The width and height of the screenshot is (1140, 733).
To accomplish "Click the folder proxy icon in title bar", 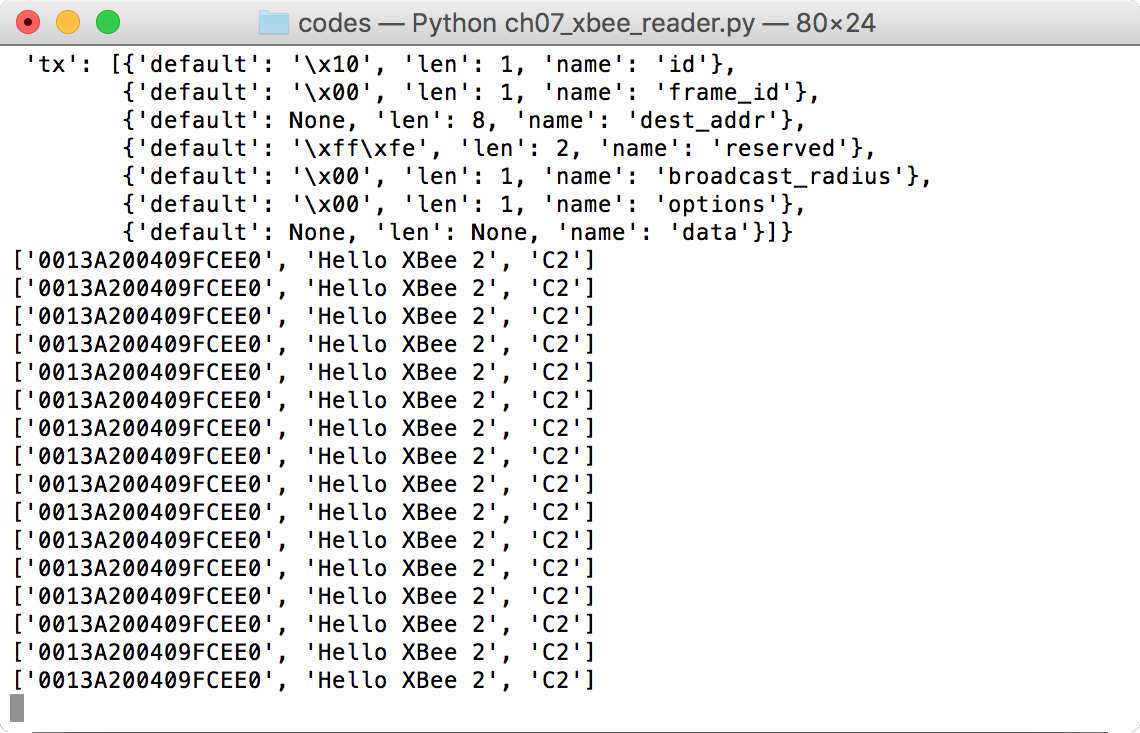I will pyautogui.click(x=274, y=23).
